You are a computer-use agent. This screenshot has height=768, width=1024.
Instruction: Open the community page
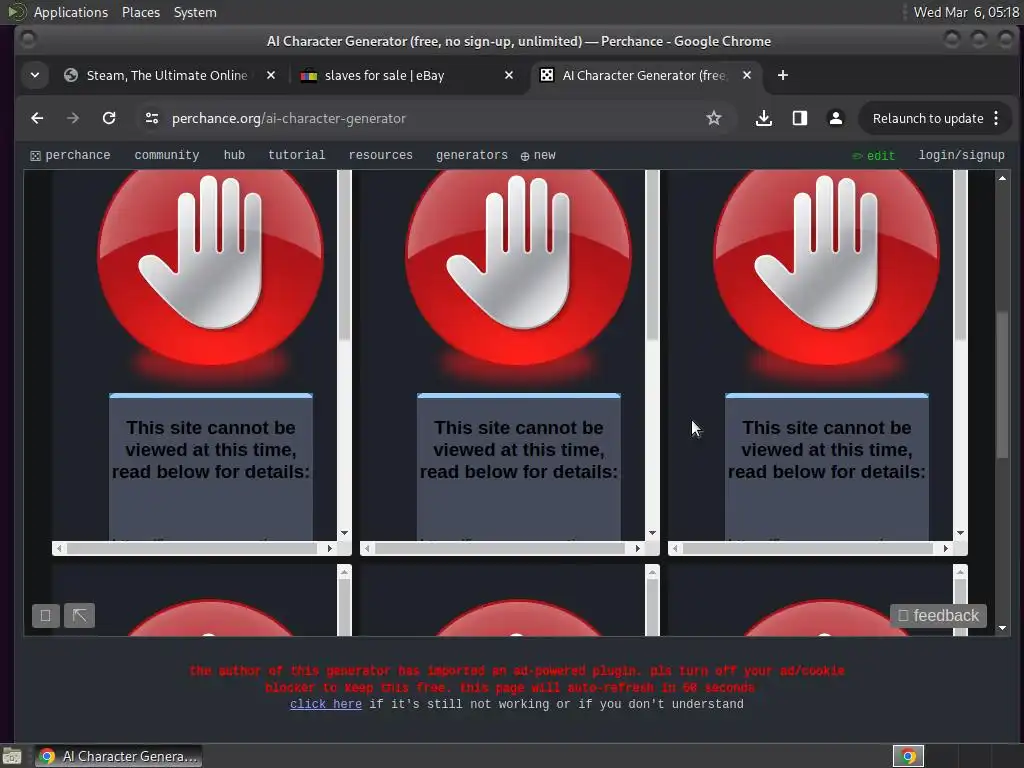(167, 155)
